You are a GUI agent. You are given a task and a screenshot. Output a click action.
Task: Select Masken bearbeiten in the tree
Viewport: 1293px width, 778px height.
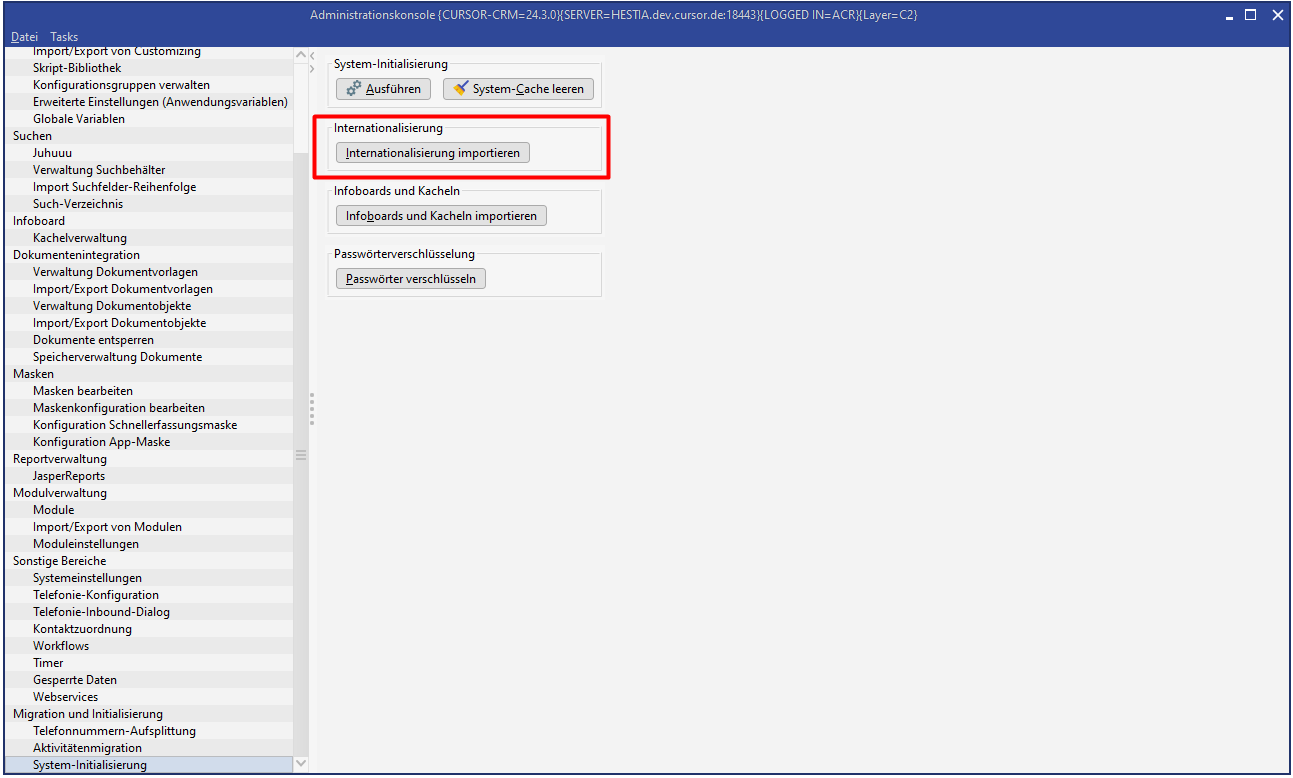tap(83, 391)
